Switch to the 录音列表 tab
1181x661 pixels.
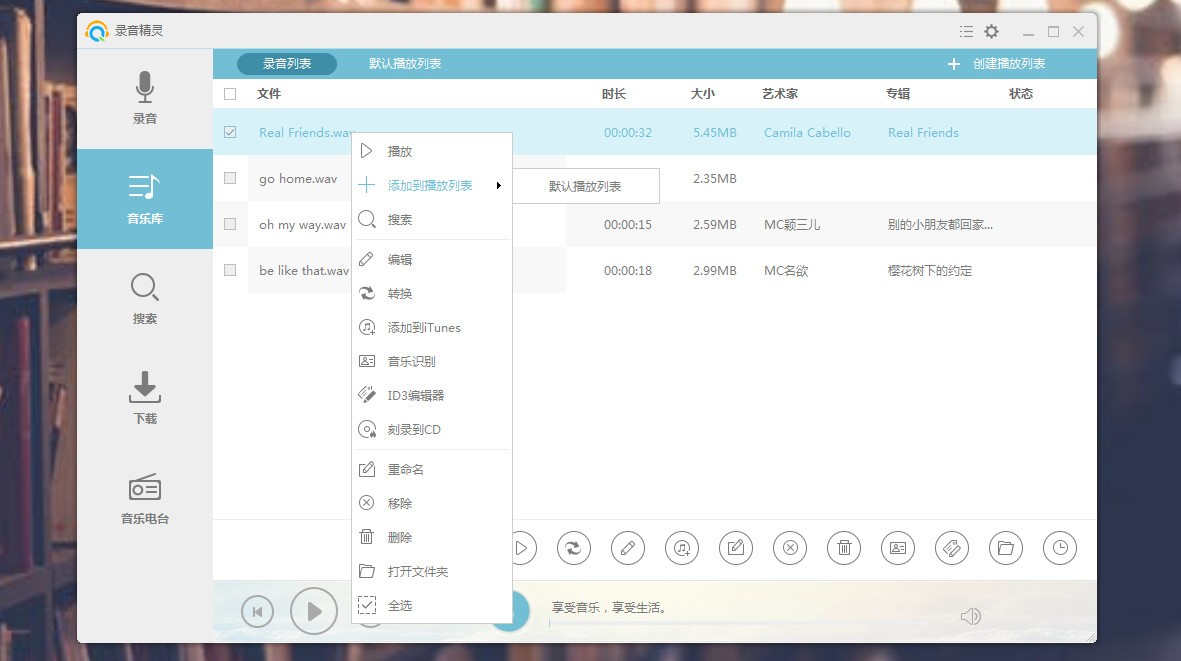tap(287, 64)
